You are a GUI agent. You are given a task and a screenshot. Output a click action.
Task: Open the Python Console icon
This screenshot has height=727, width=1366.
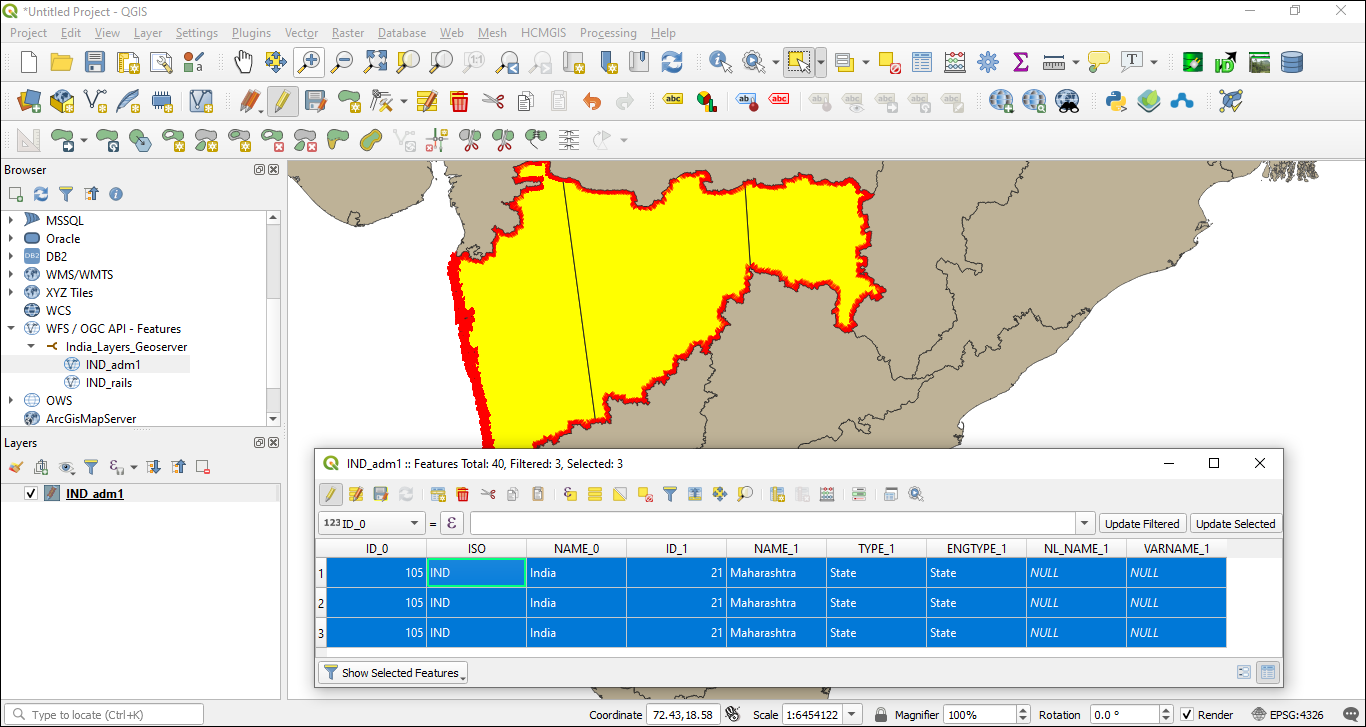(1117, 101)
